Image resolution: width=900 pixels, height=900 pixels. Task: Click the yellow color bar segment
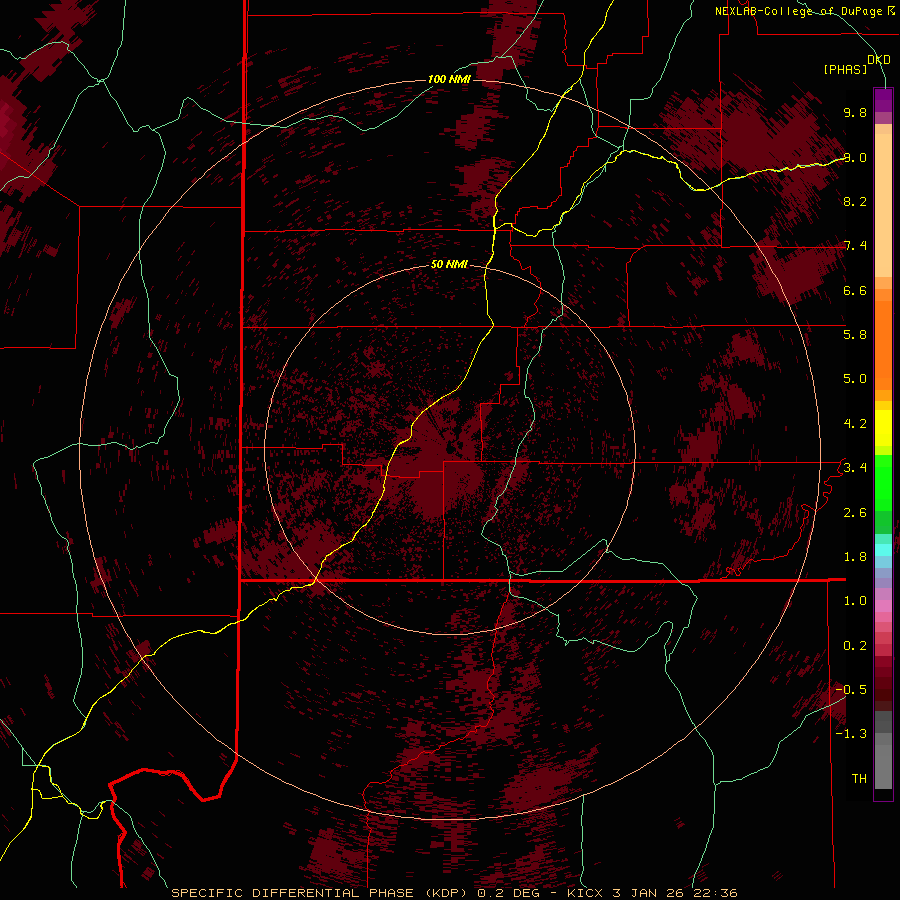[883, 428]
